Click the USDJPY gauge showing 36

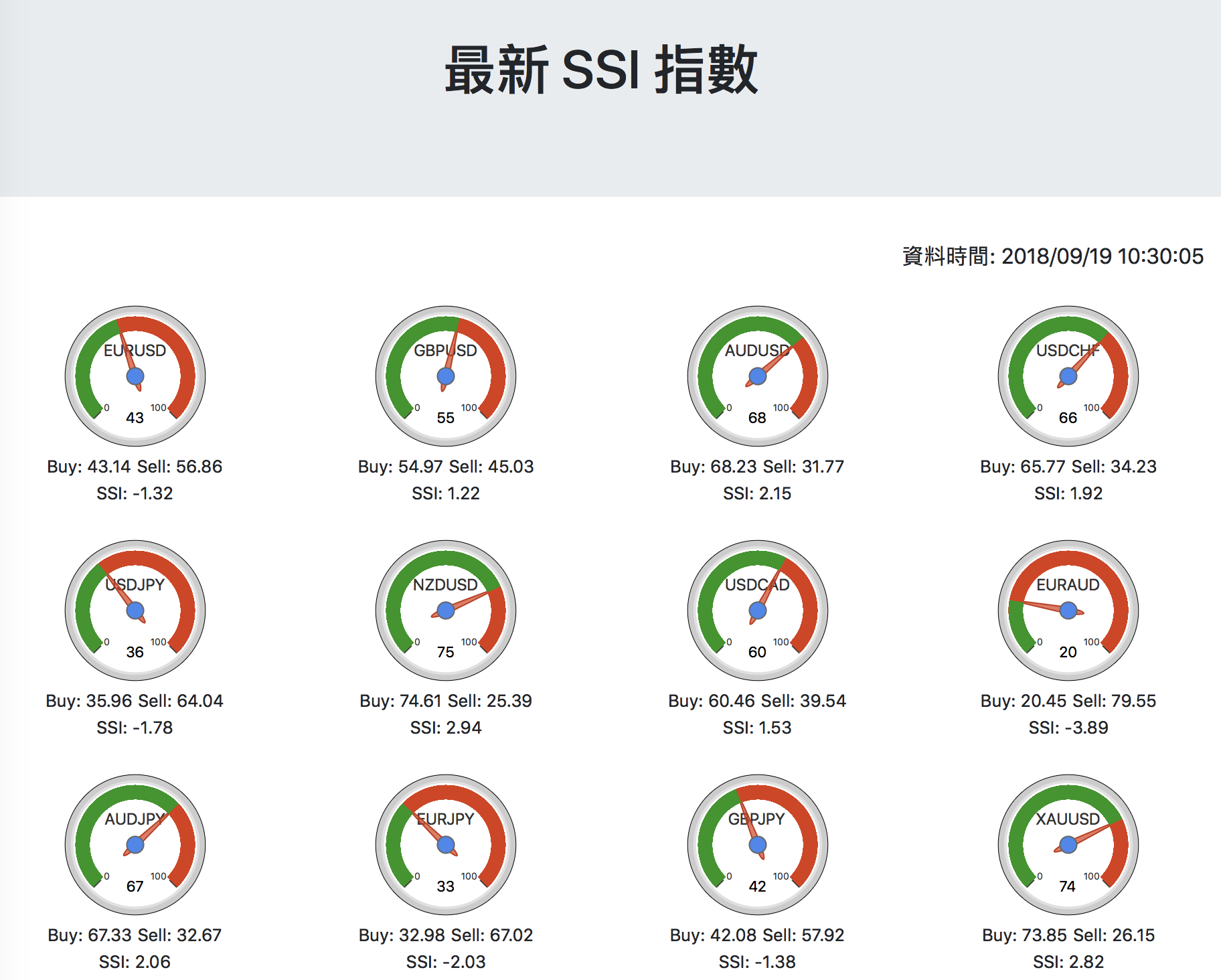click(x=135, y=610)
